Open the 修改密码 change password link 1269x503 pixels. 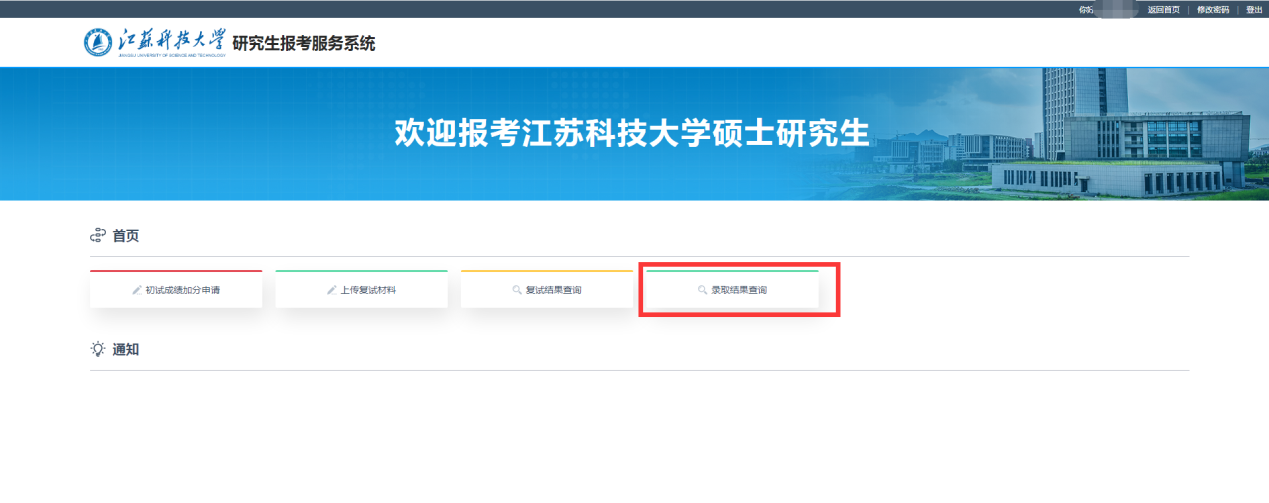tap(1213, 9)
